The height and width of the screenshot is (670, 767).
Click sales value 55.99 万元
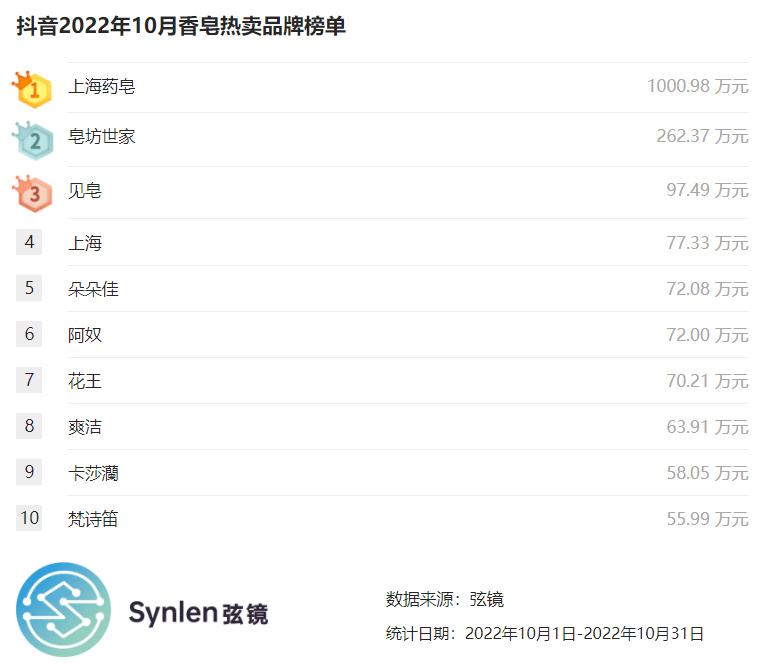pyautogui.click(x=707, y=518)
